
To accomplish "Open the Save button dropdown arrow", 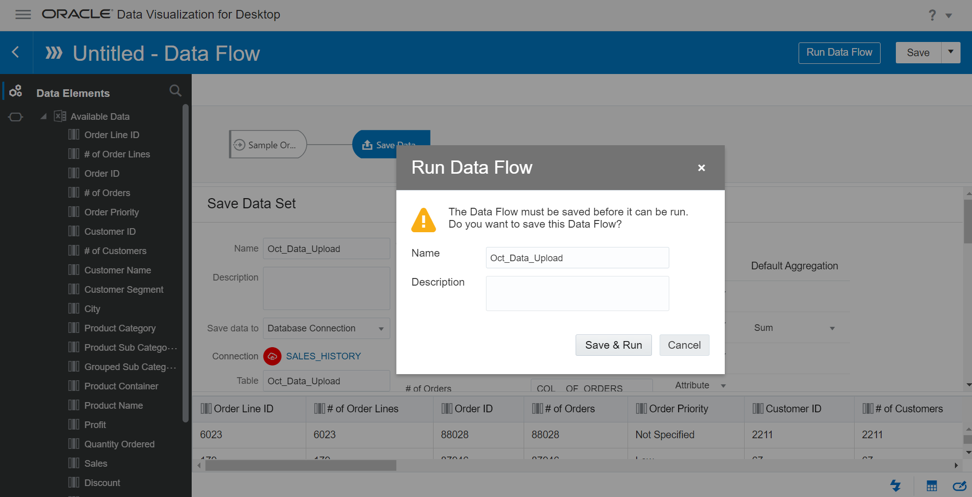I will tap(950, 53).
